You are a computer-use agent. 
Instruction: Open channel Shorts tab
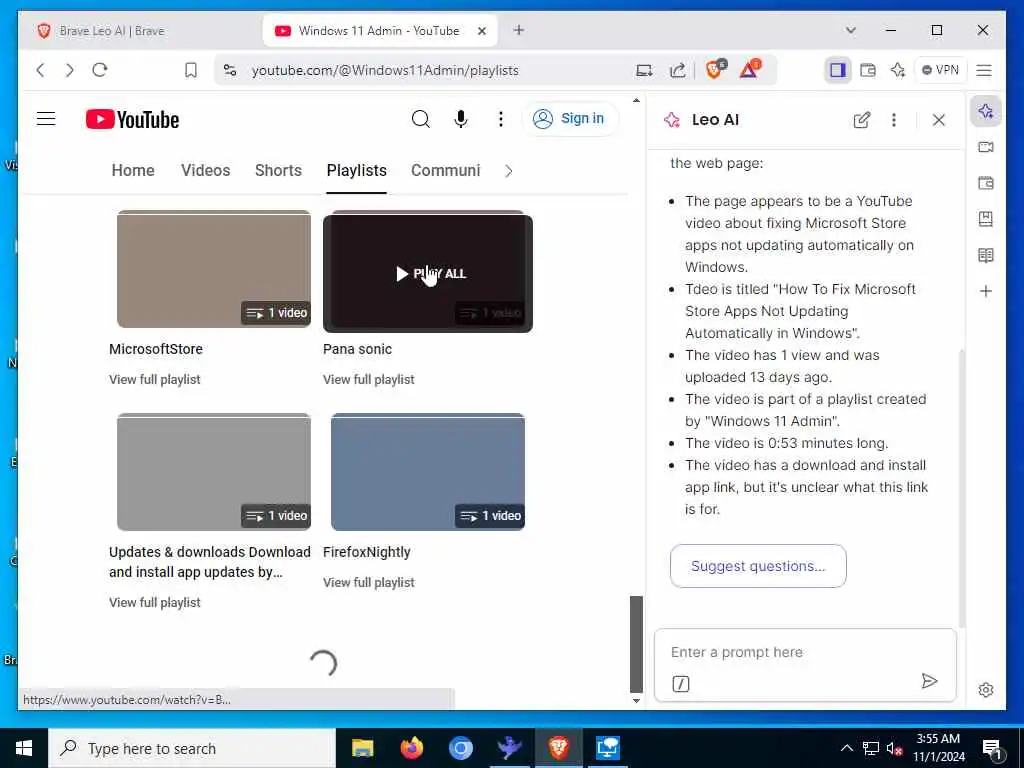coord(278,170)
